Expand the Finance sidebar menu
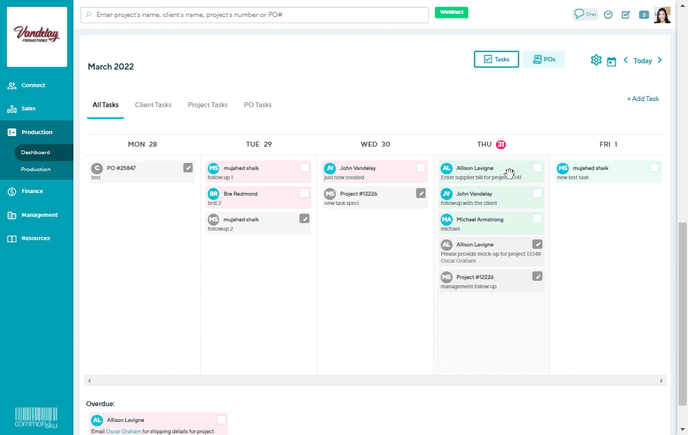The width and height of the screenshot is (688, 435). [x=32, y=190]
